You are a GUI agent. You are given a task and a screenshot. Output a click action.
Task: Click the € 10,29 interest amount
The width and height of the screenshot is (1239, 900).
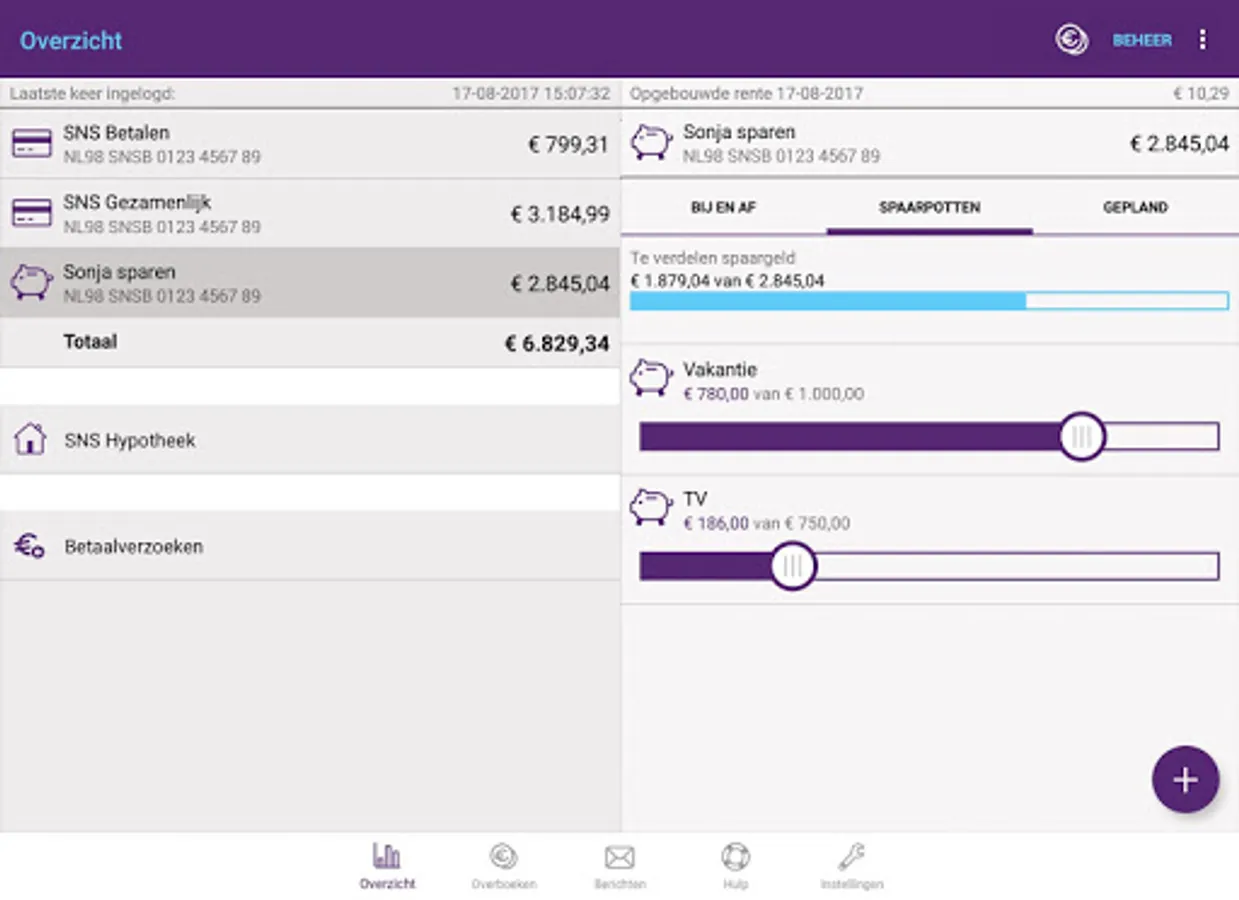click(x=1201, y=94)
